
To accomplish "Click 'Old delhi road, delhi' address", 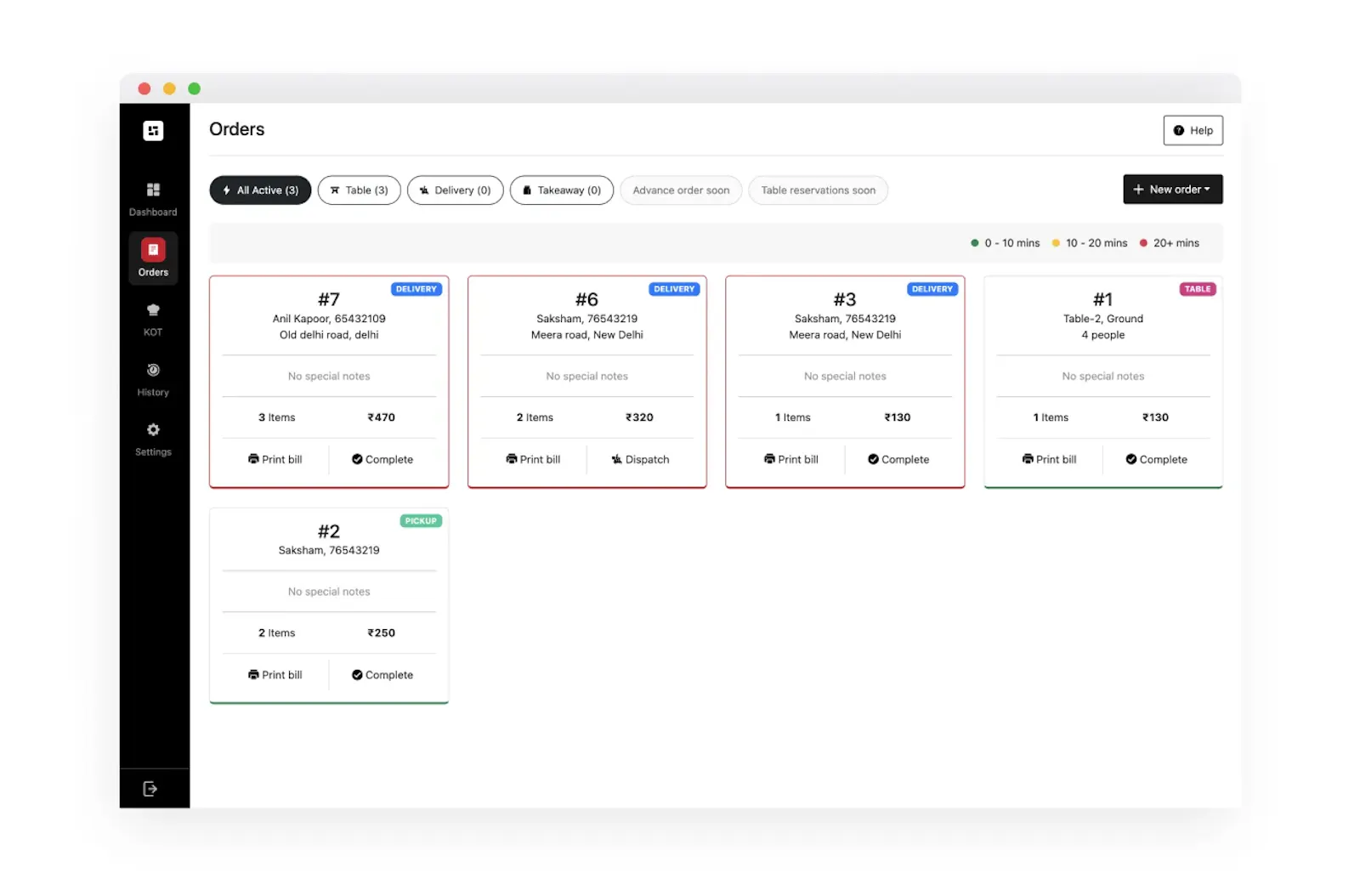I will (329, 335).
